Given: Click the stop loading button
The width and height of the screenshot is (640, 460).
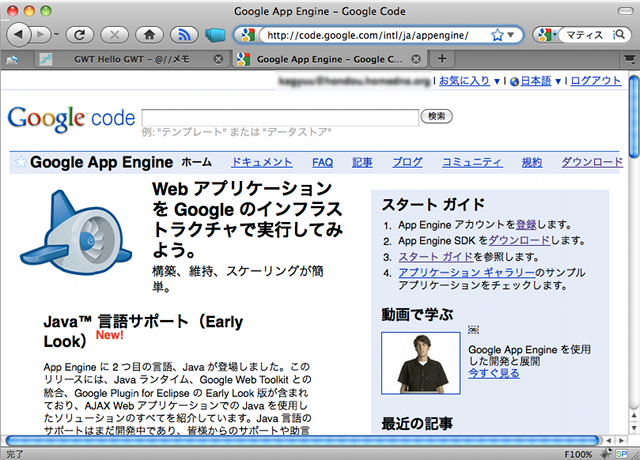Looking at the screenshot, I should (114, 35).
